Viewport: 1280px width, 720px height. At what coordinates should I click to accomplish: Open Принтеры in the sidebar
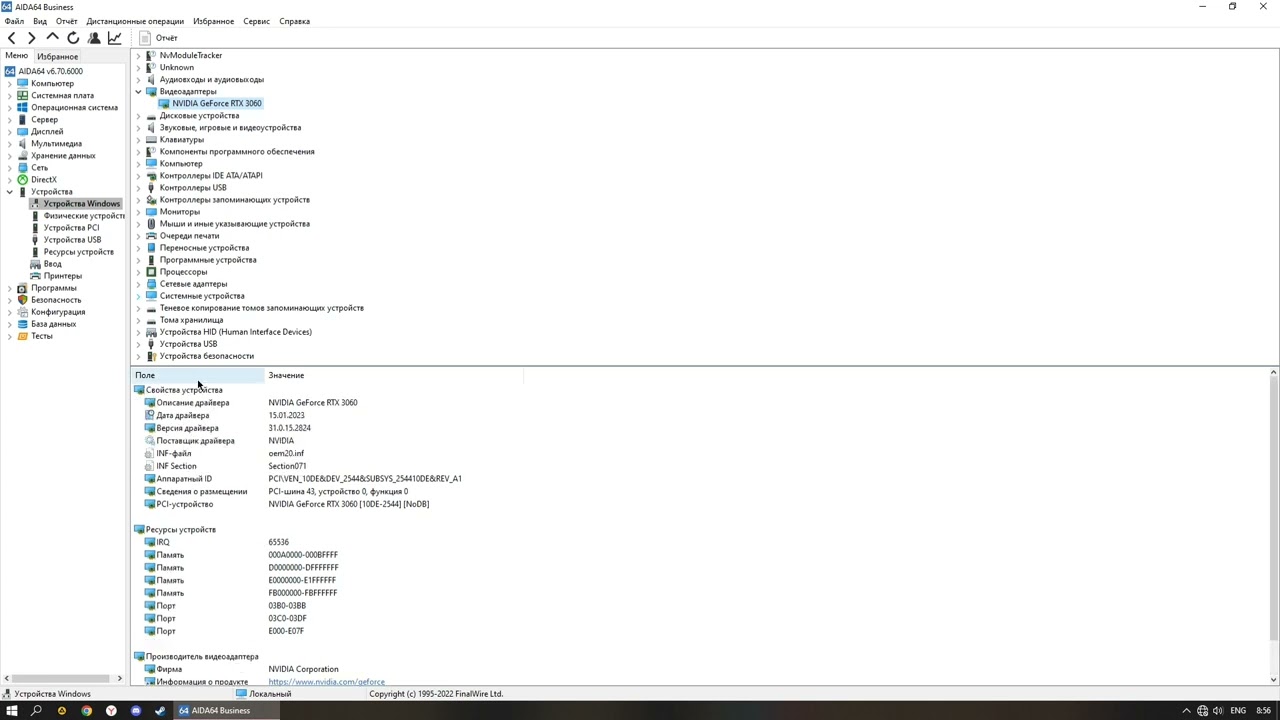[62, 276]
